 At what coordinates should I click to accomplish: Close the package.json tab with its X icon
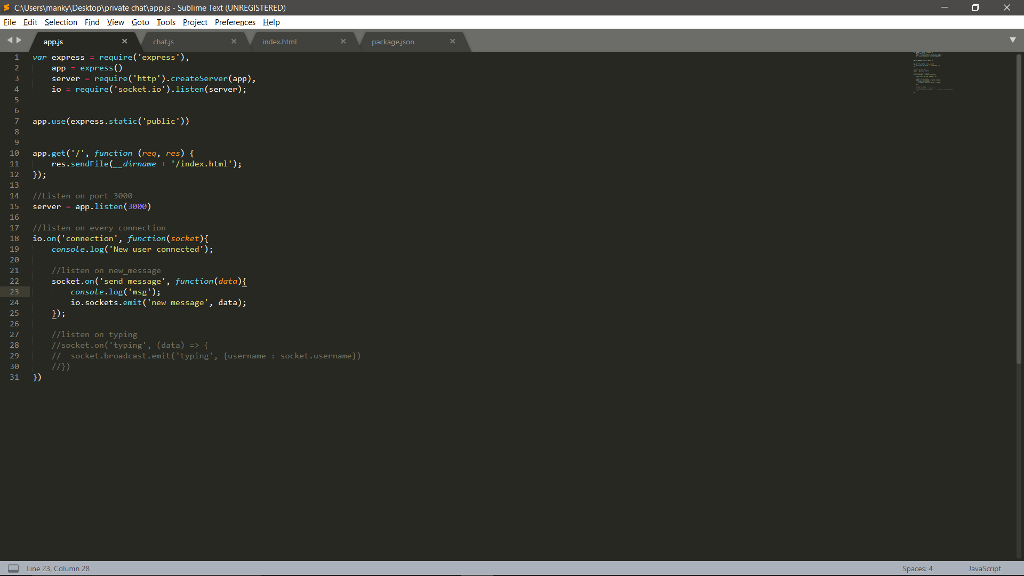coord(450,42)
